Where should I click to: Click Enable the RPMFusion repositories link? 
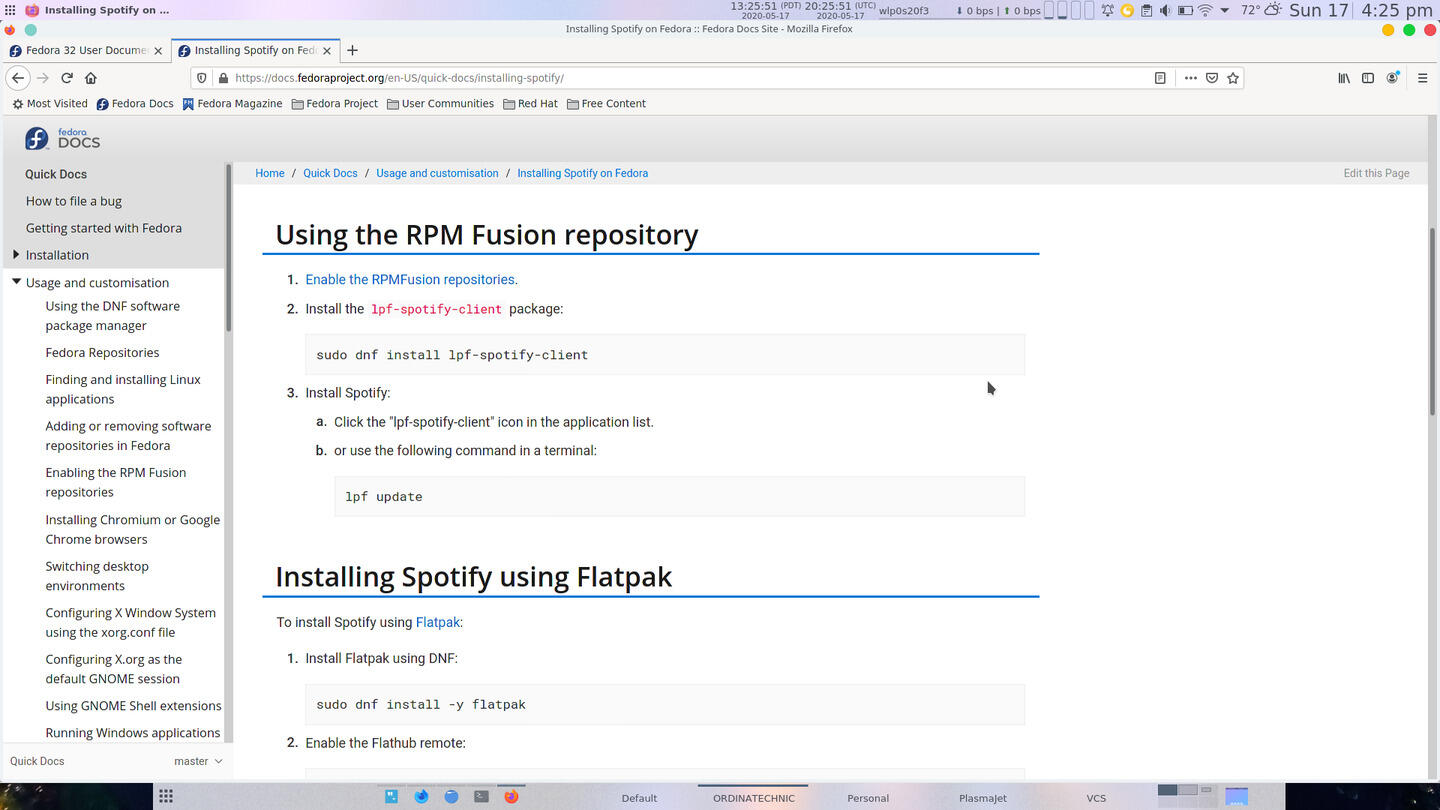point(410,280)
